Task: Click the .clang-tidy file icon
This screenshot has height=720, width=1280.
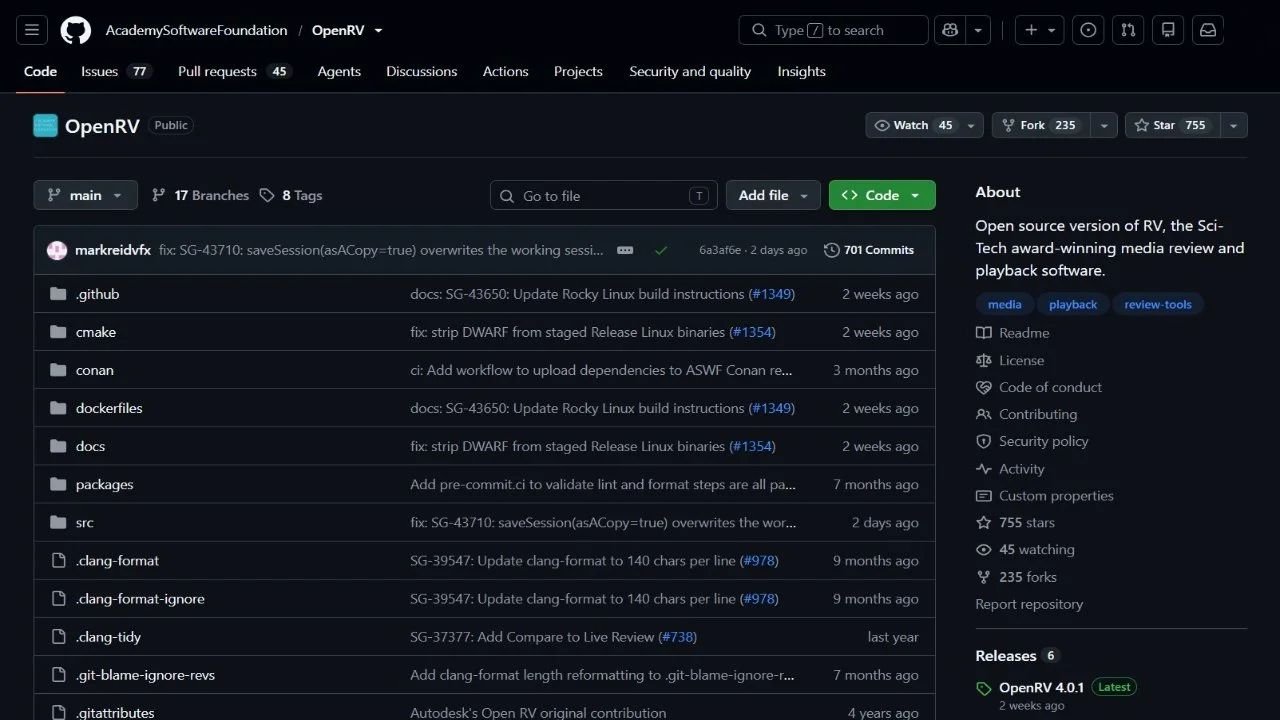Action: point(58,636)
